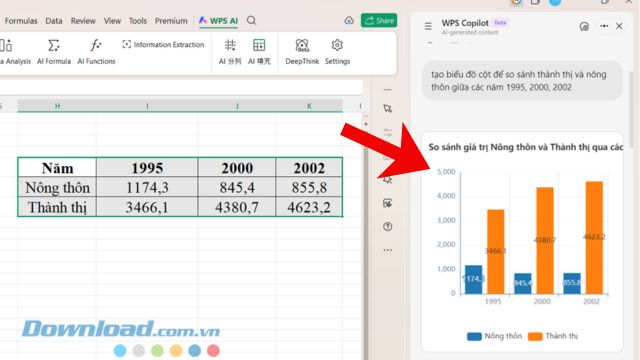This screenshot has width=640, height=360.
Task: Select Information Extraction tool
Action: tap(163, 44)
